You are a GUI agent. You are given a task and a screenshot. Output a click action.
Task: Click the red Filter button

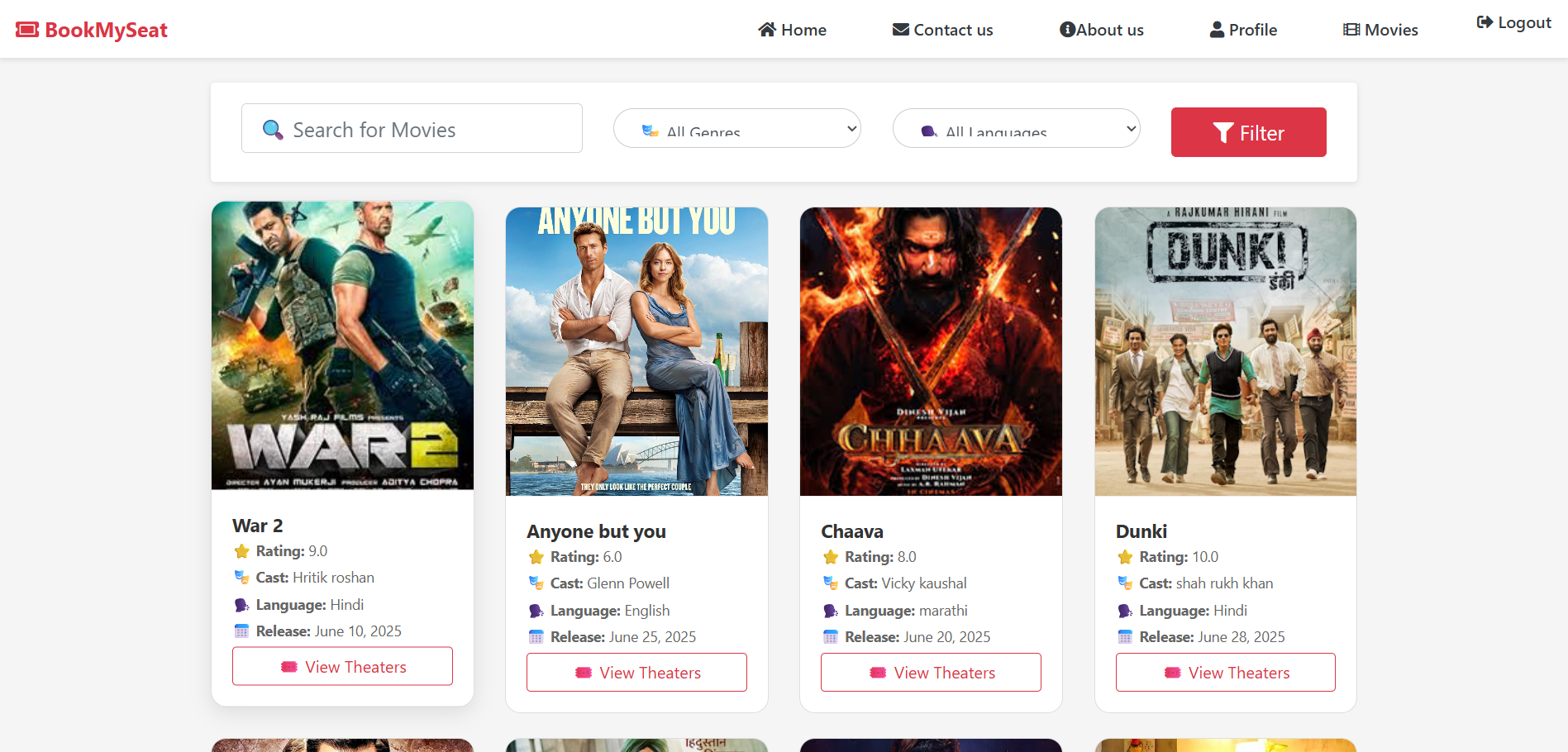pos(1248,132)
